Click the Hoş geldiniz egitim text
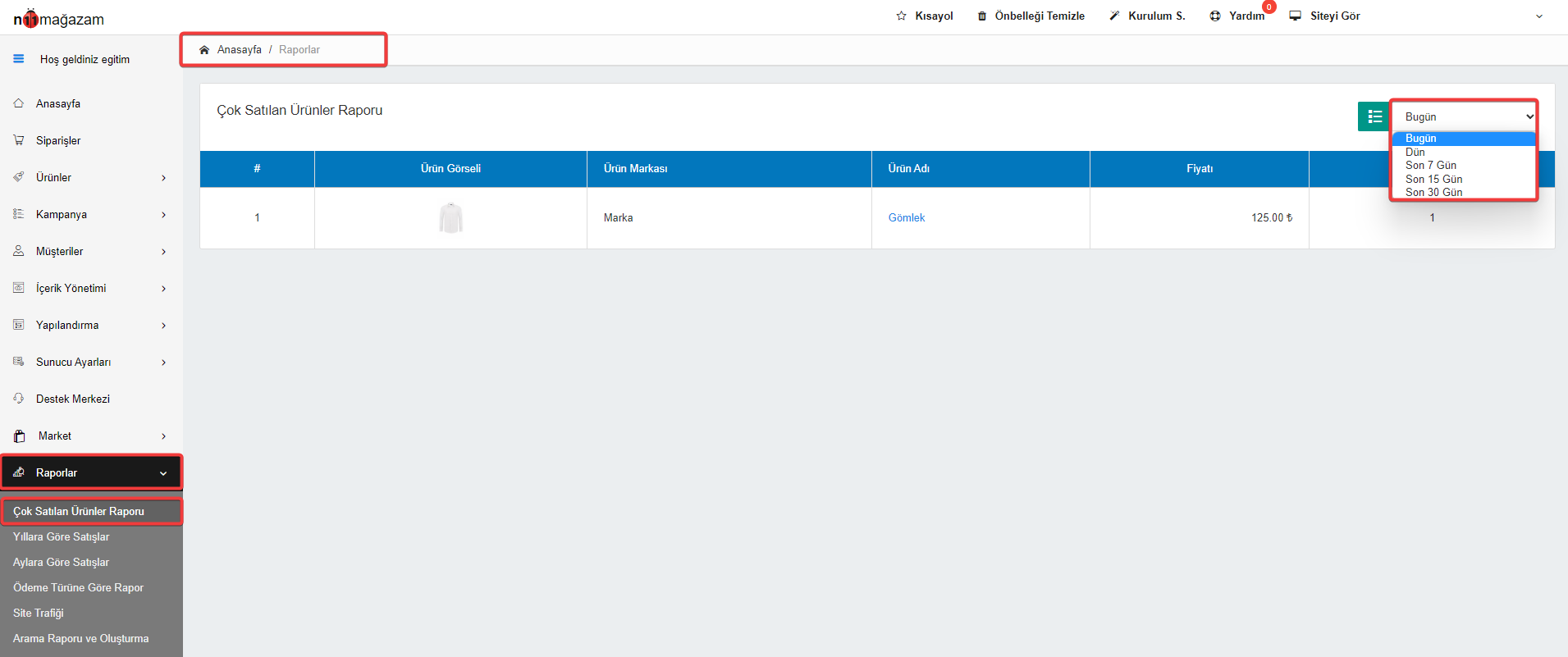 [85, 59]
